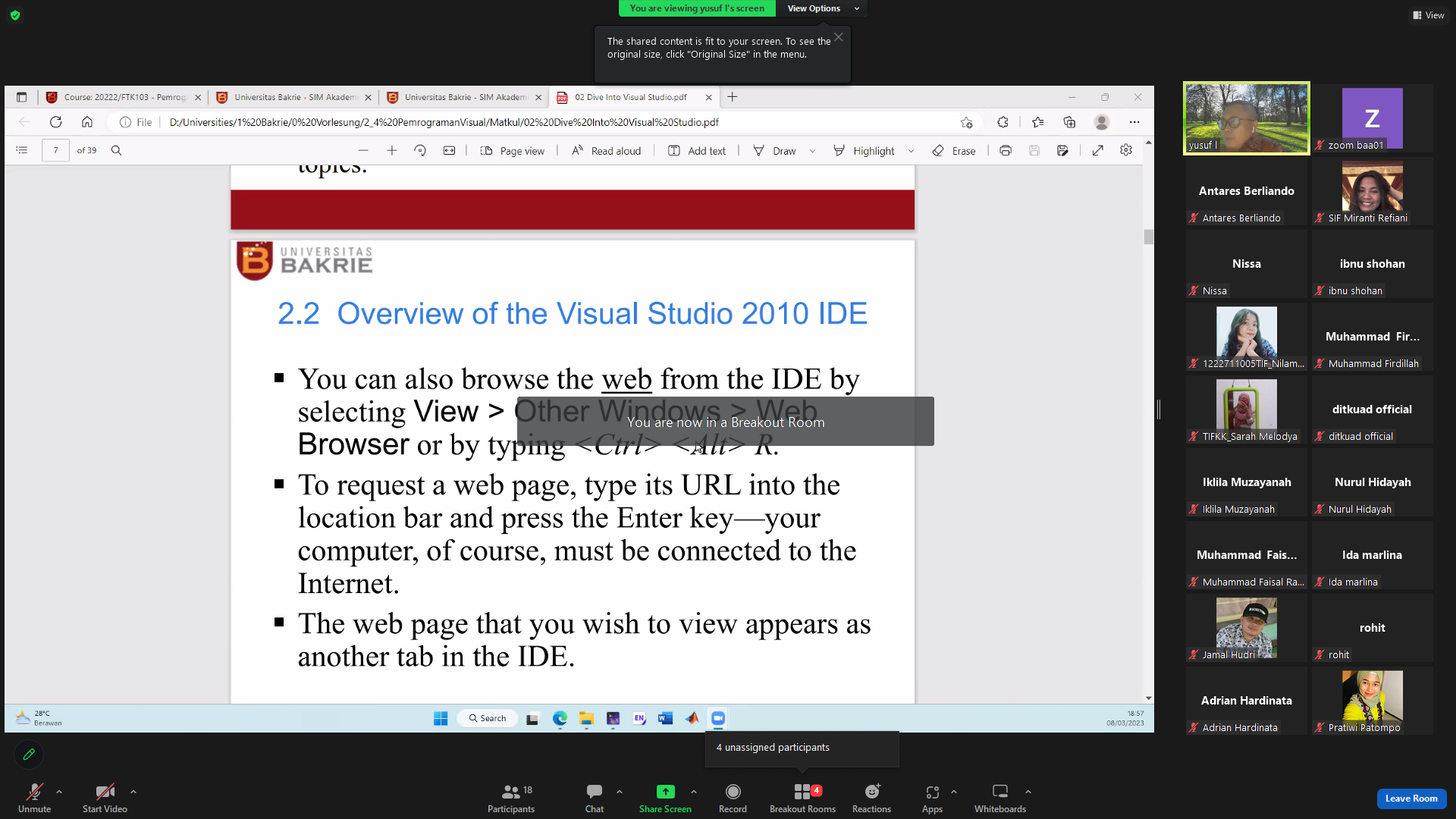1456x819 pixels.
Task: Search within the PDF document
Action: click(x=116, y=150)
